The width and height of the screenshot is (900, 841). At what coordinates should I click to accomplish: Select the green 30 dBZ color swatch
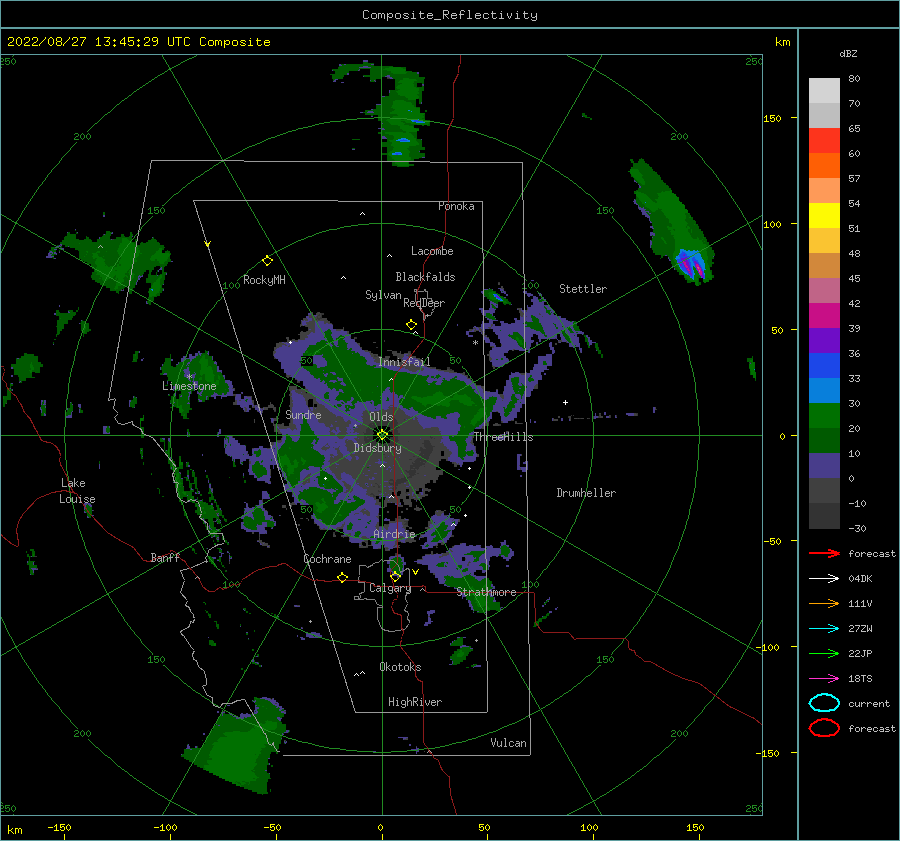coord(824,416)
